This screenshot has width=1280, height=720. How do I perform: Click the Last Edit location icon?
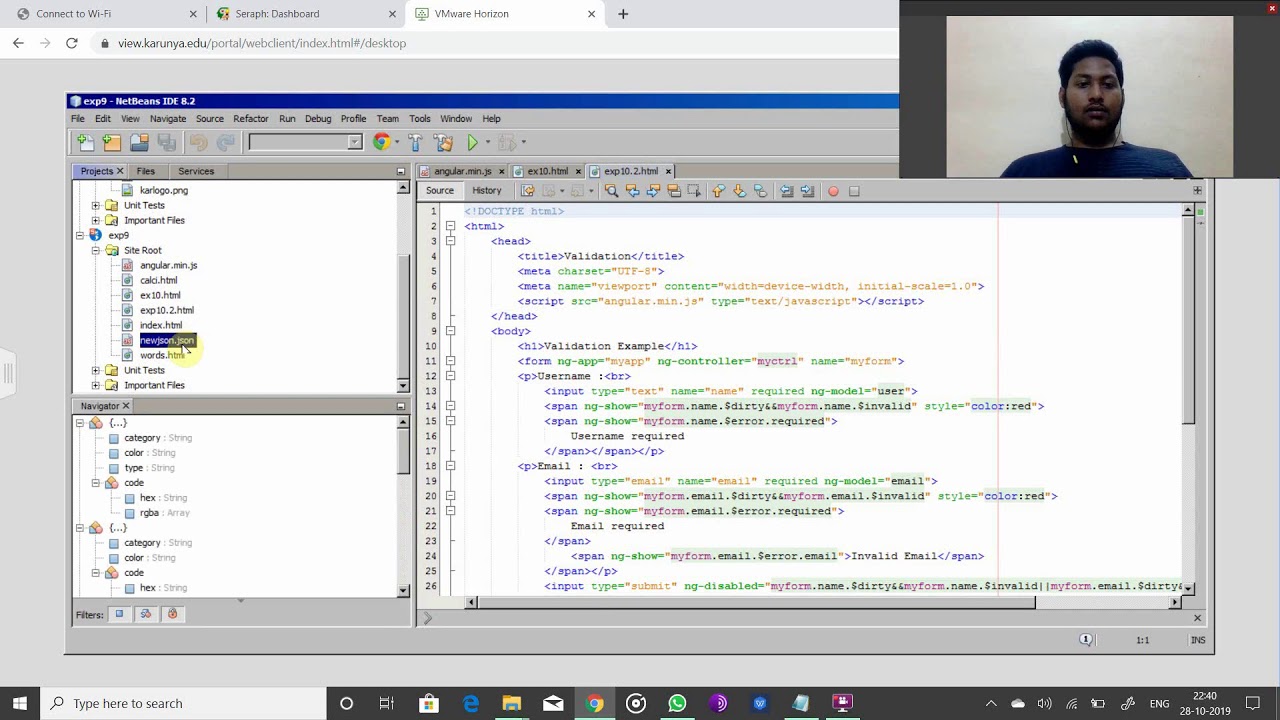(527, 191)
